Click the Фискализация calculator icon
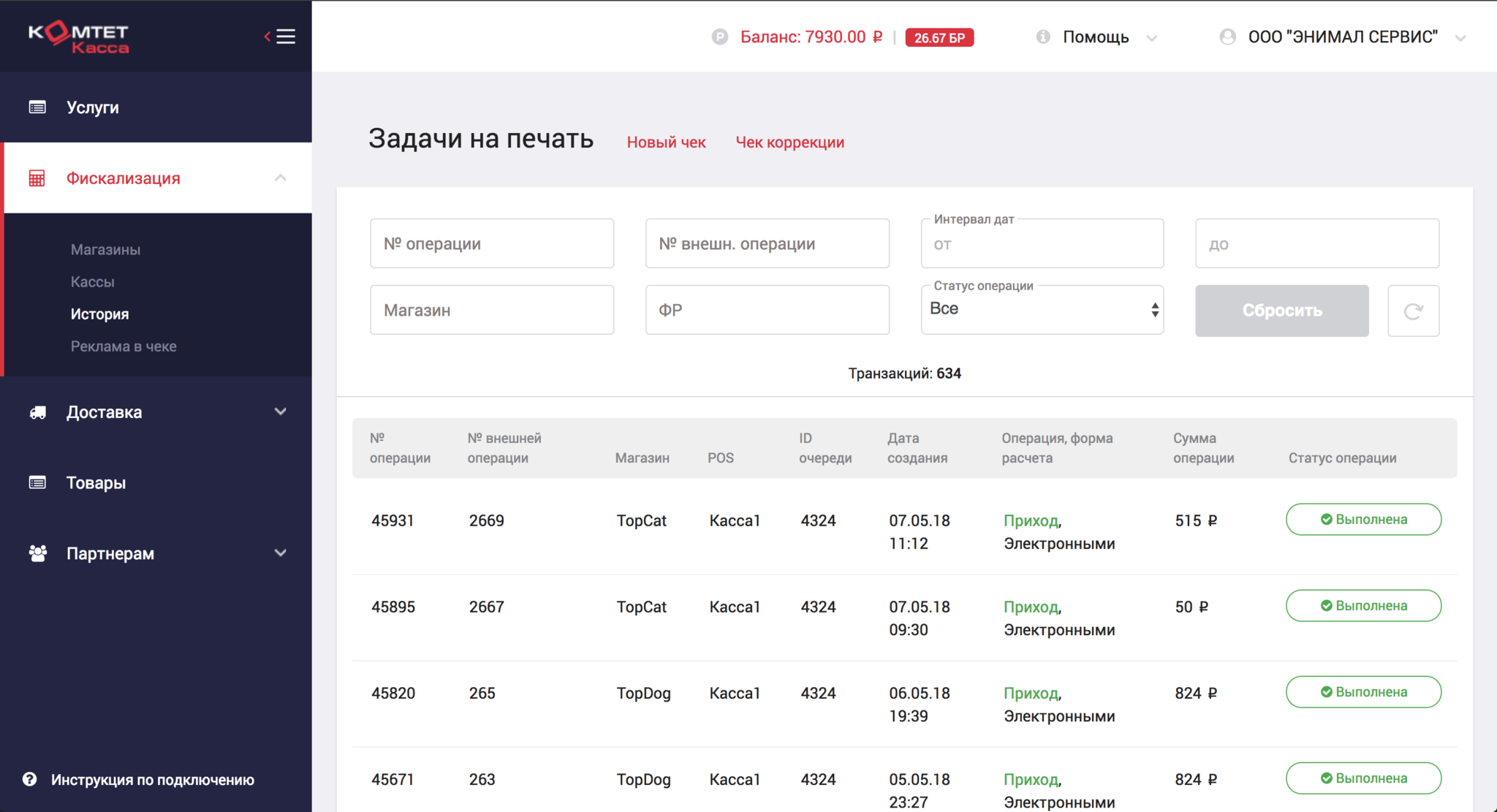Viewport: 1497px width, 812px height. [x=37, y=178]
